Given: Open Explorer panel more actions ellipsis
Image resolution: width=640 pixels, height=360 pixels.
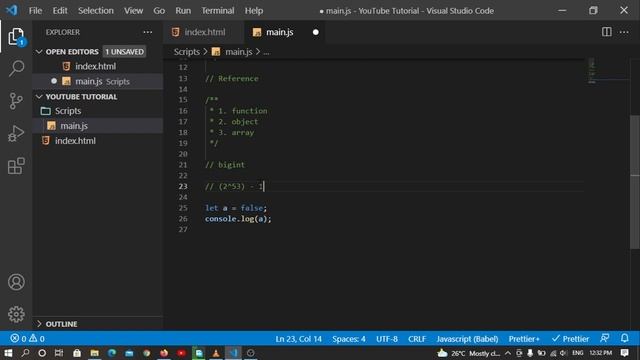Looking at the screenshot, I should (147, 32).
